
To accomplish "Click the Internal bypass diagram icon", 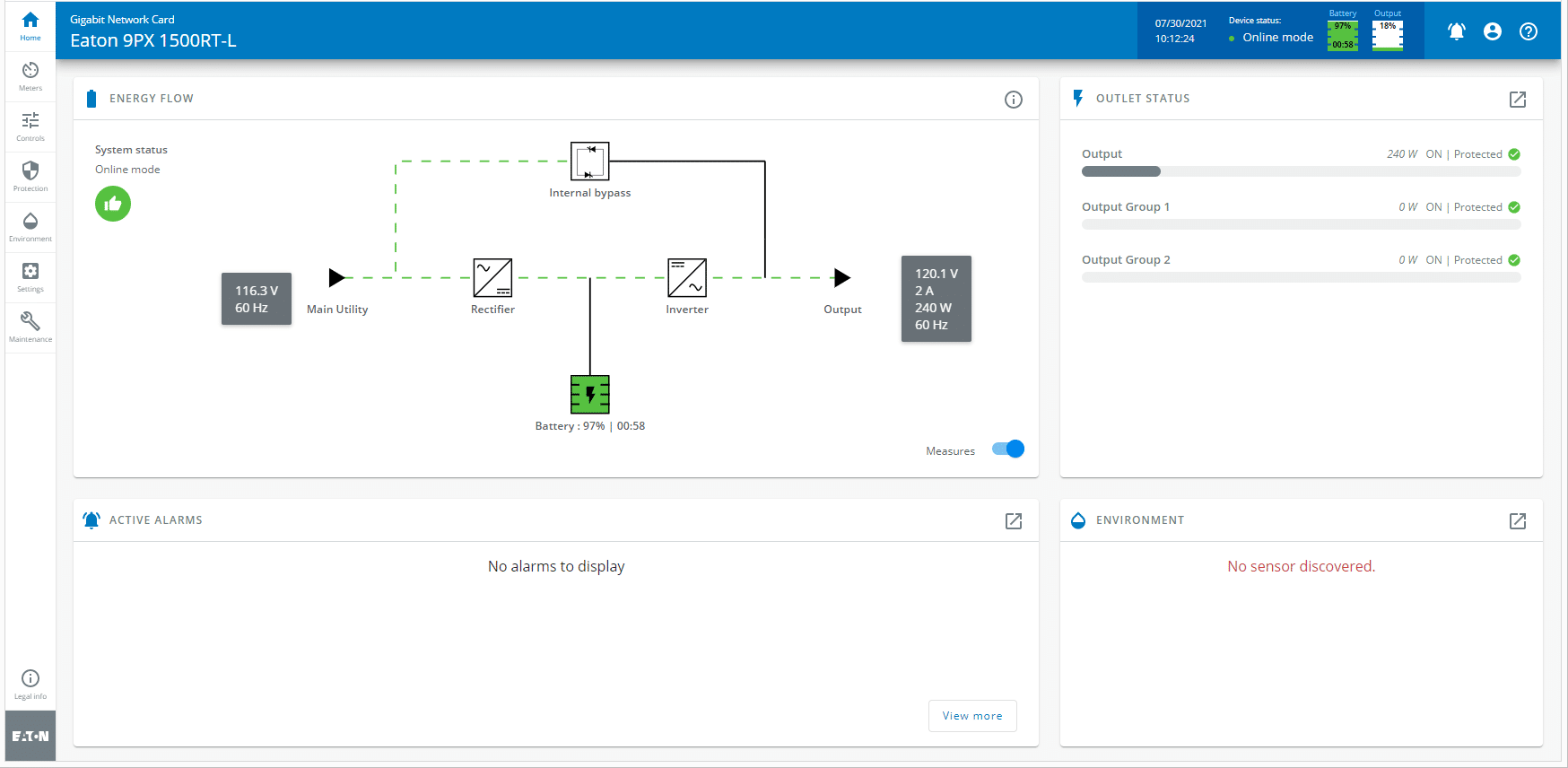I will coord(590,161).
